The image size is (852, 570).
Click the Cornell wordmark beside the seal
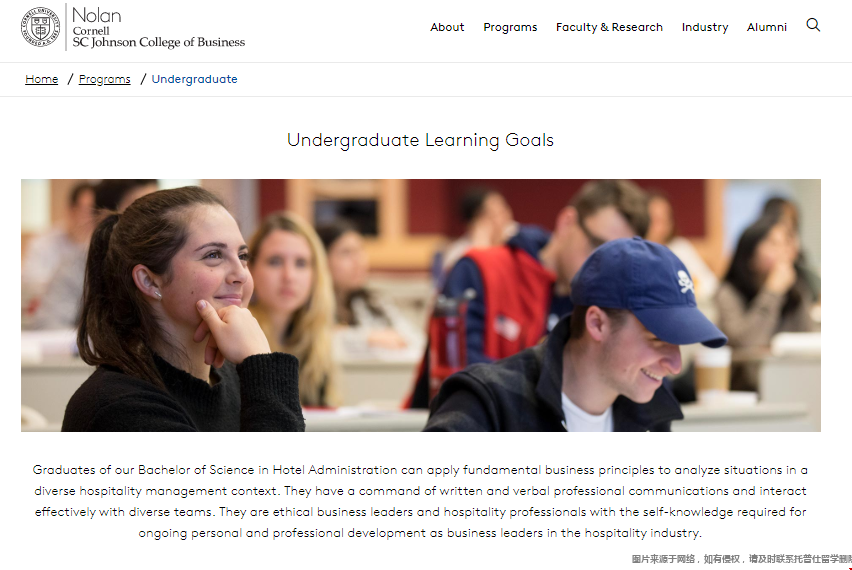pos(91,31)
